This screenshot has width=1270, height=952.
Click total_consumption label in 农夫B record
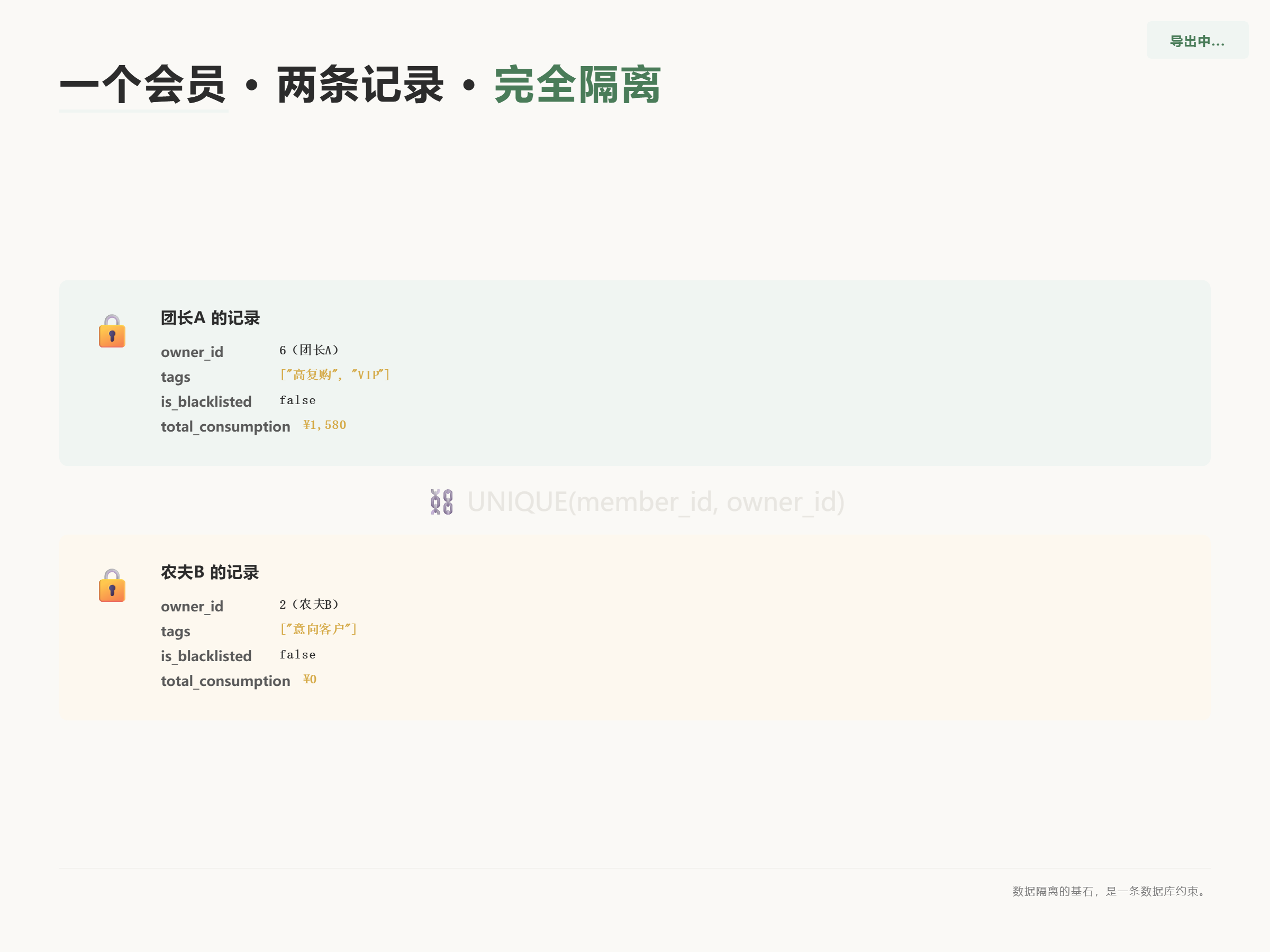(225, 681)
